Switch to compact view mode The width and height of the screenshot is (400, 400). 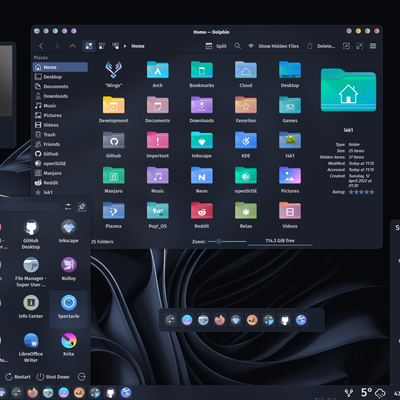pyautogui.click(x=102, y=46)
